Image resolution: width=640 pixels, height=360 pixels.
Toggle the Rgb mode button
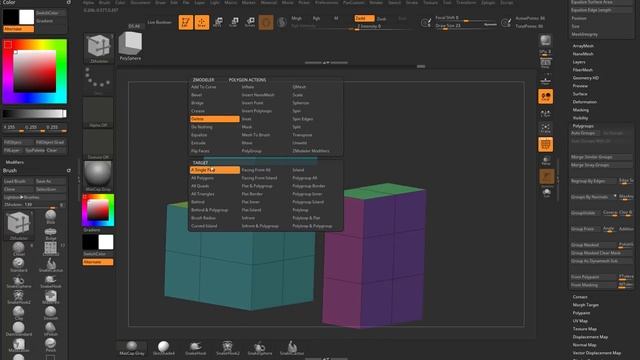(x=316, y=18)
